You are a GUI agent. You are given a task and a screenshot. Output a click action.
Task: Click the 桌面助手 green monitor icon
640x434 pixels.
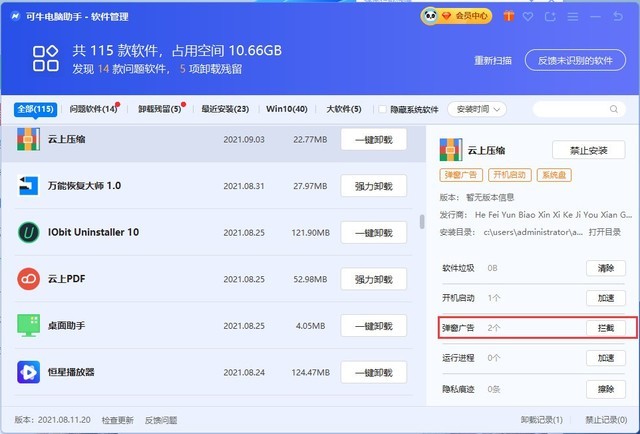point(28,325)
